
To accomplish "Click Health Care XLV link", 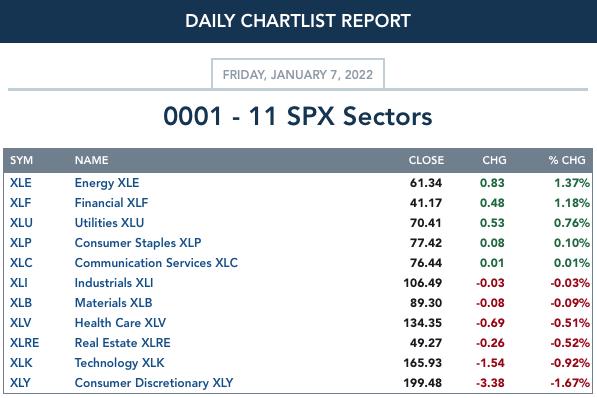I will [120, 323].
